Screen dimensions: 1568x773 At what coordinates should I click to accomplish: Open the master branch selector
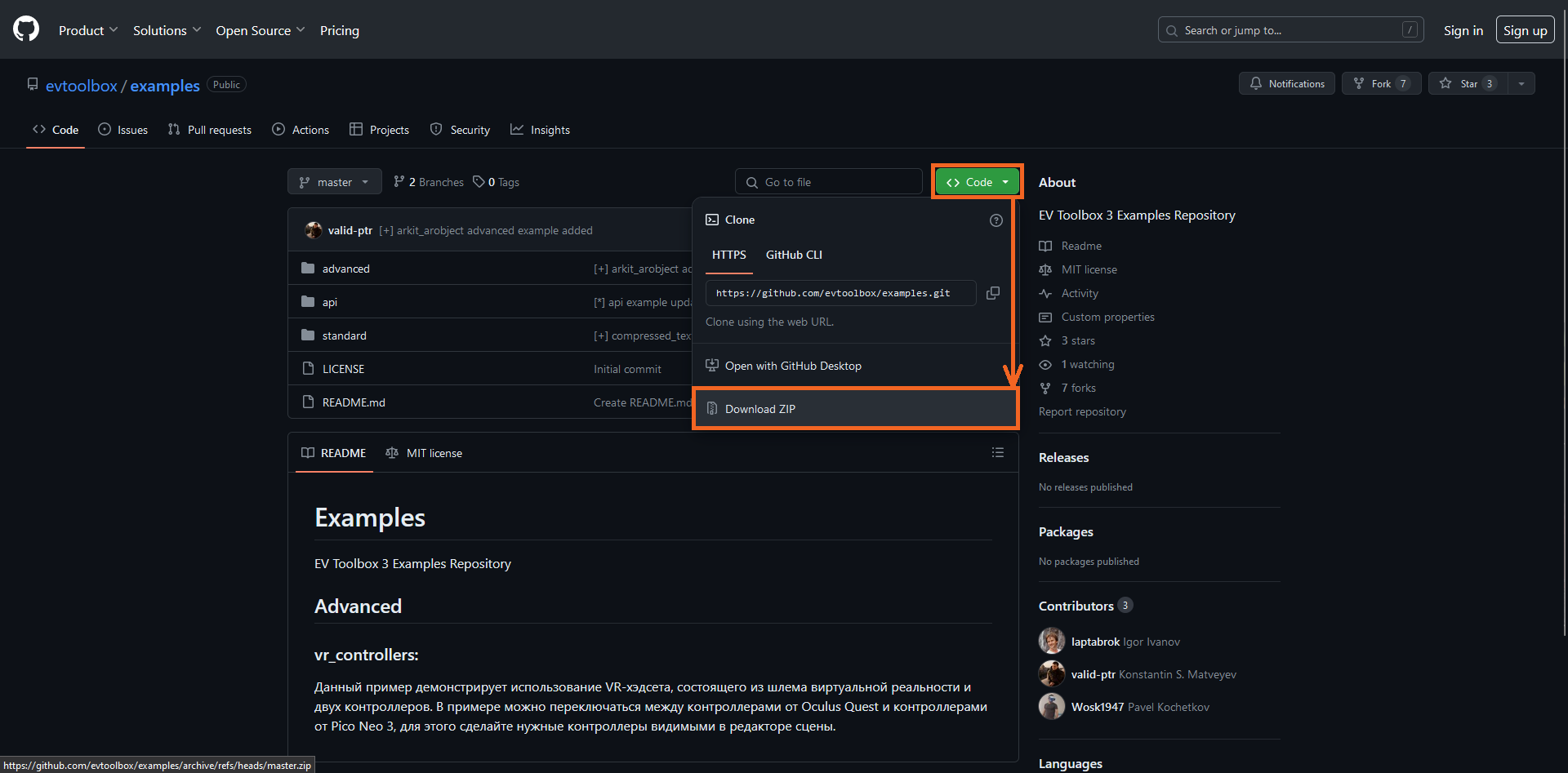[x=334, y=182]
